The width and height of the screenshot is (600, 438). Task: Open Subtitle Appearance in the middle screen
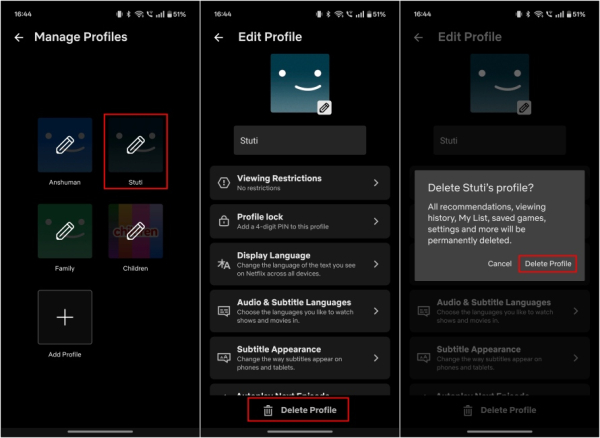coord(300,358)
